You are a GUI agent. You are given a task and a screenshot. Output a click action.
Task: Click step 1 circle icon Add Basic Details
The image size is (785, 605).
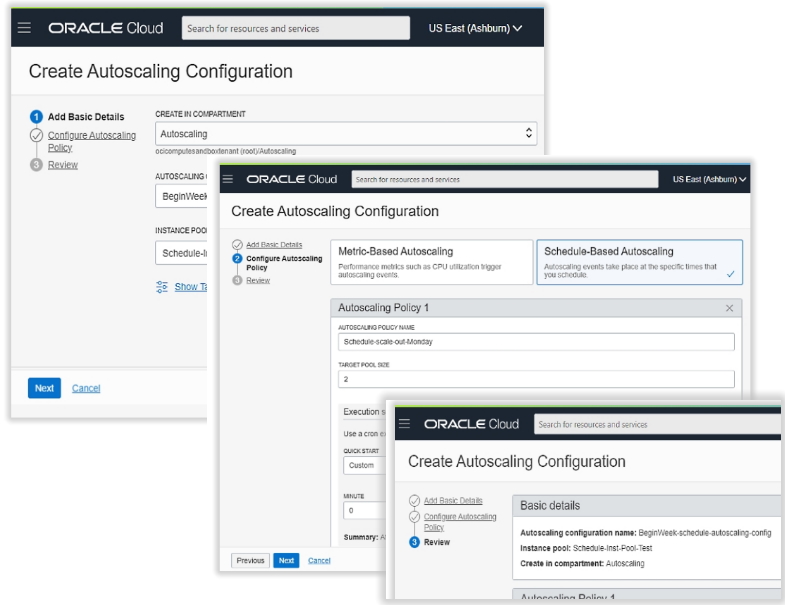click(x=36, y=117)
